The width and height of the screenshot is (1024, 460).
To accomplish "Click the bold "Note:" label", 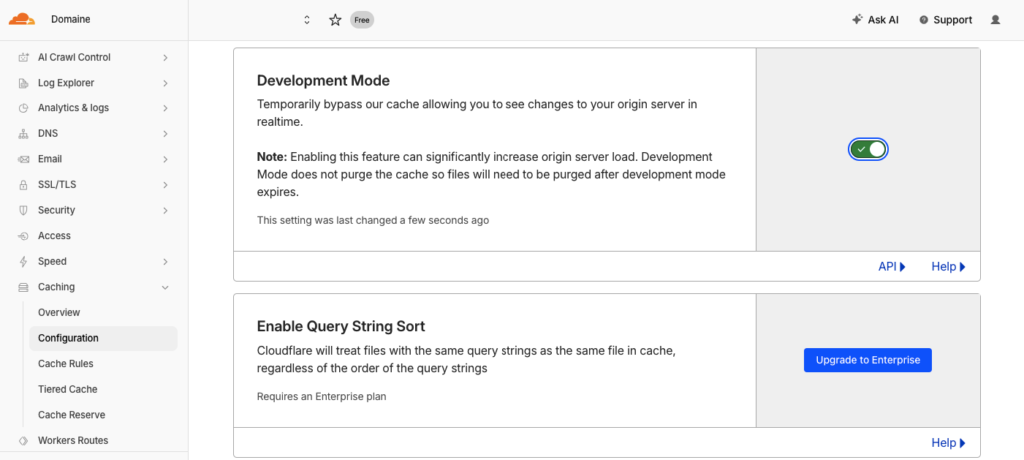I will tap(272, 157).
